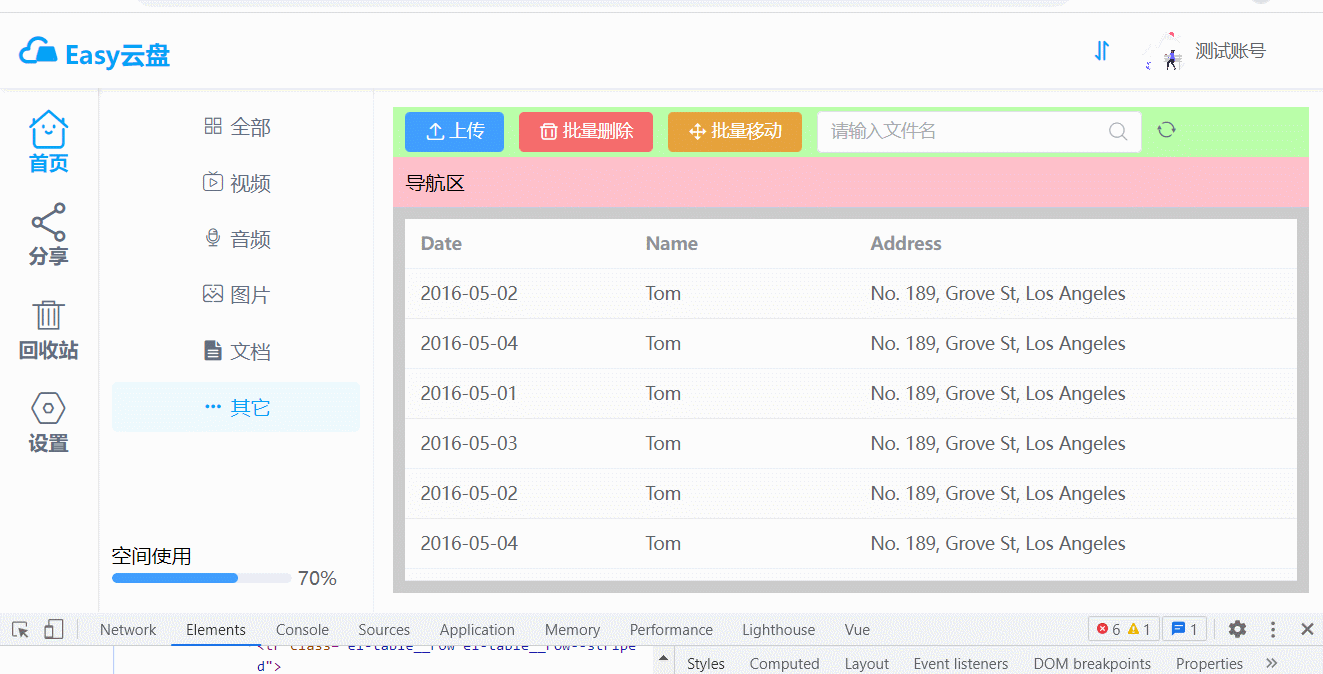Click the magnifier icon in the search box
Image resolution: width=1323 pixels, height=674 pixels.
(1117, 131)
